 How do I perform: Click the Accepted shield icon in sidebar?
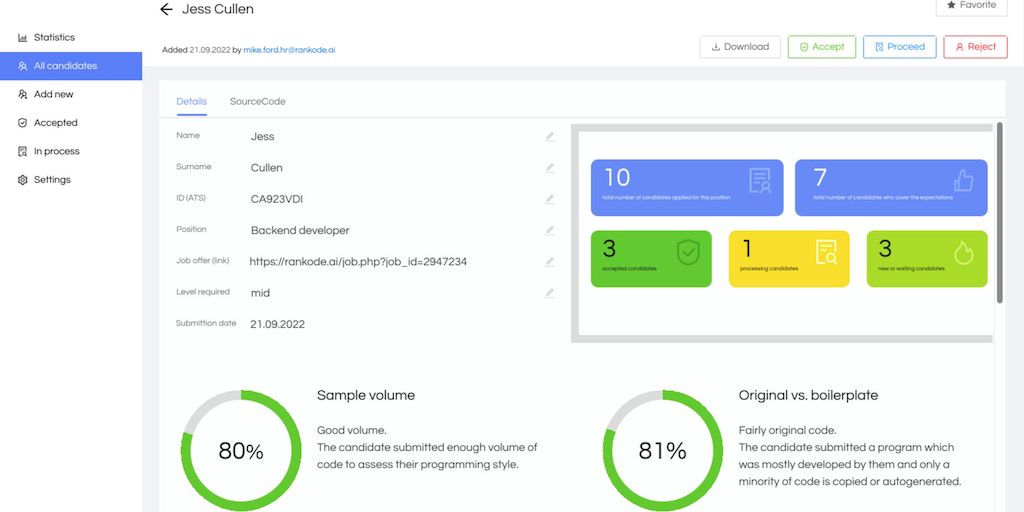tap(23, 123)
